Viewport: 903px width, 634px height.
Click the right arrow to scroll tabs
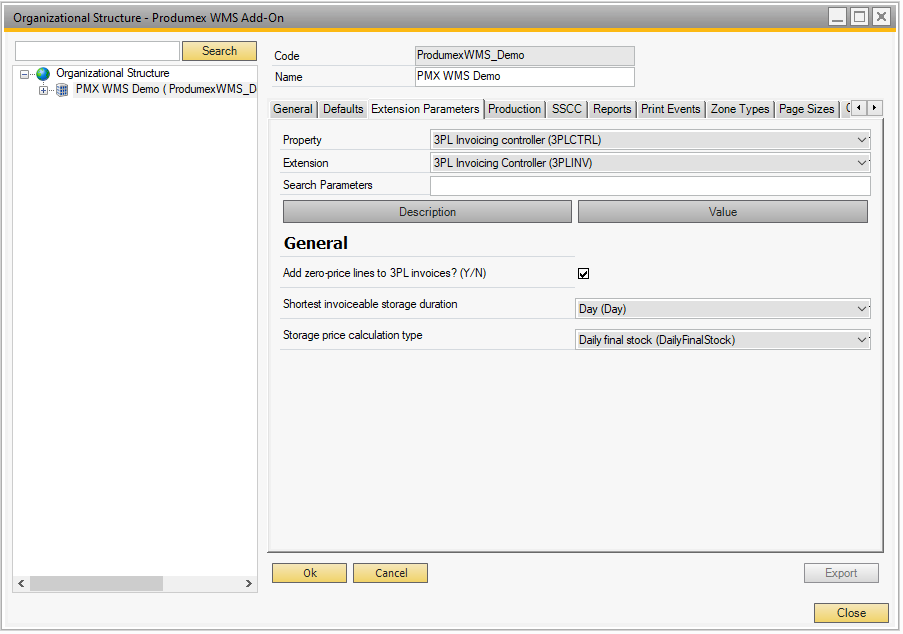[875, 108]
